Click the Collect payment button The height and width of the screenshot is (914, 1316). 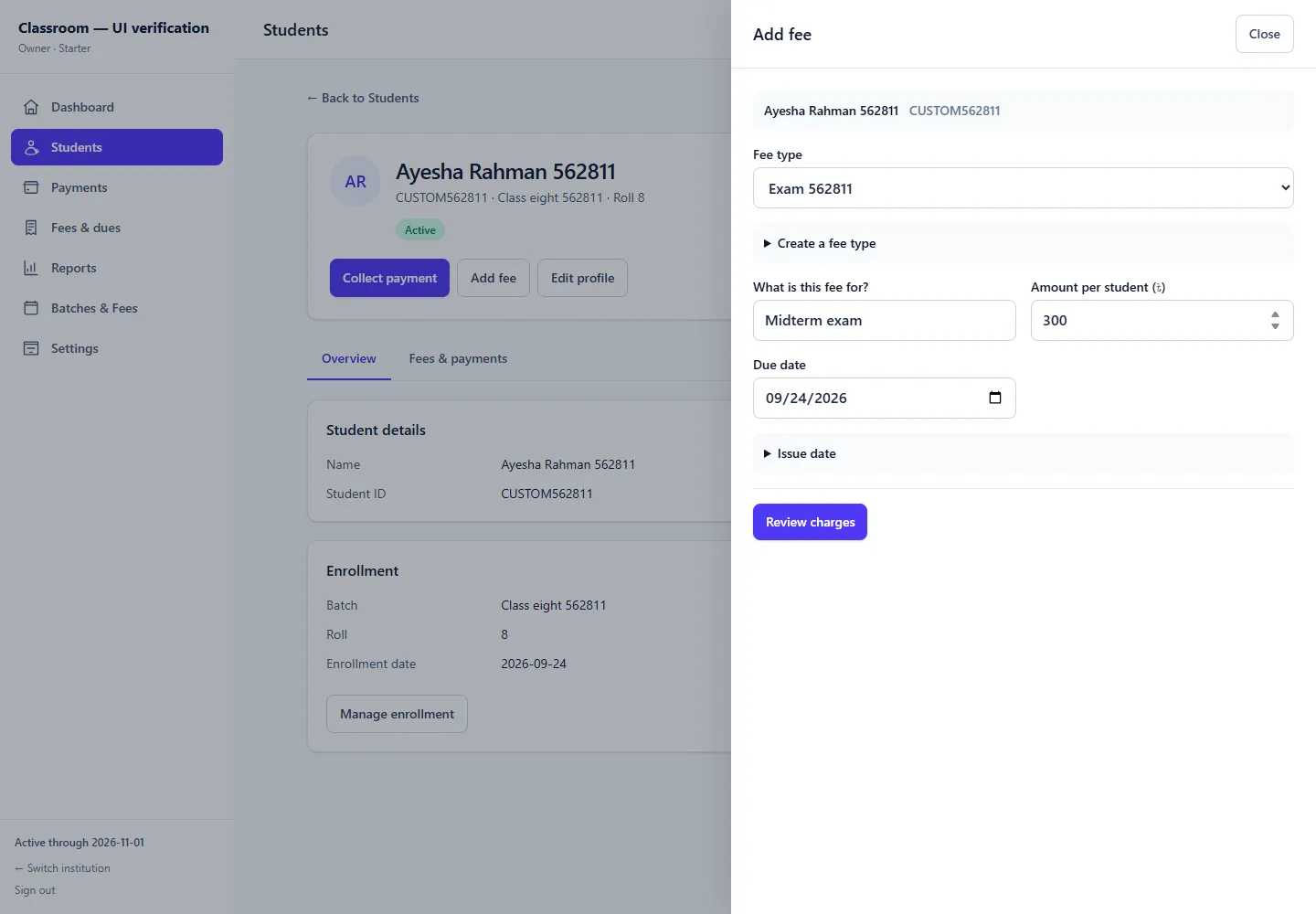click(389, 278)
